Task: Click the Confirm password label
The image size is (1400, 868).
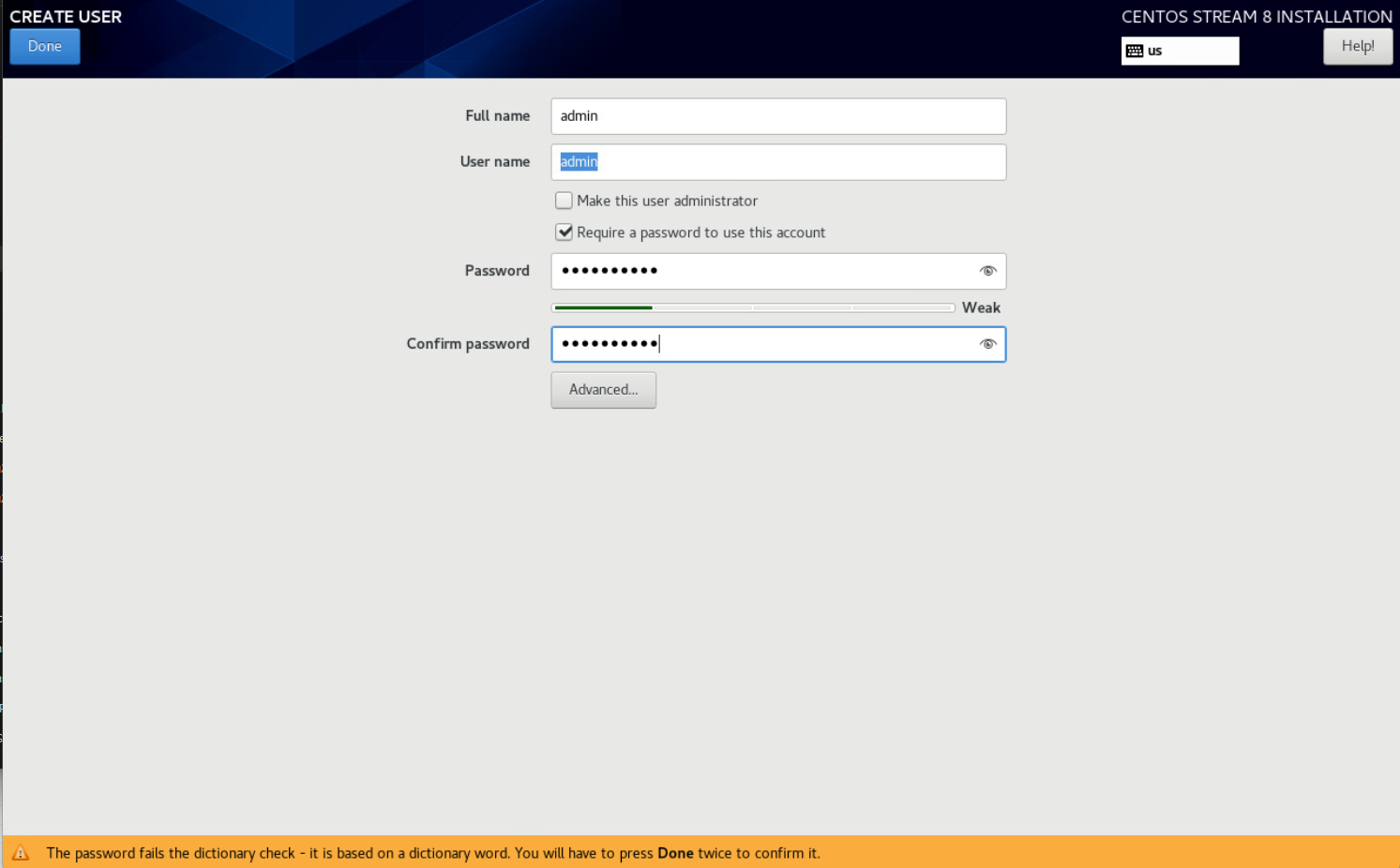Action: (x=468, y=344)
